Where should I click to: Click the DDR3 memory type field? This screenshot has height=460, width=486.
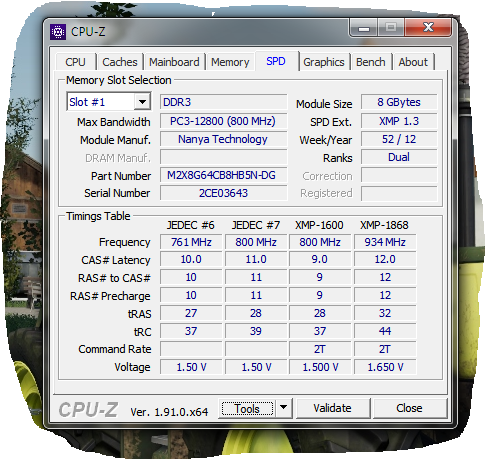tap(223, 102)
